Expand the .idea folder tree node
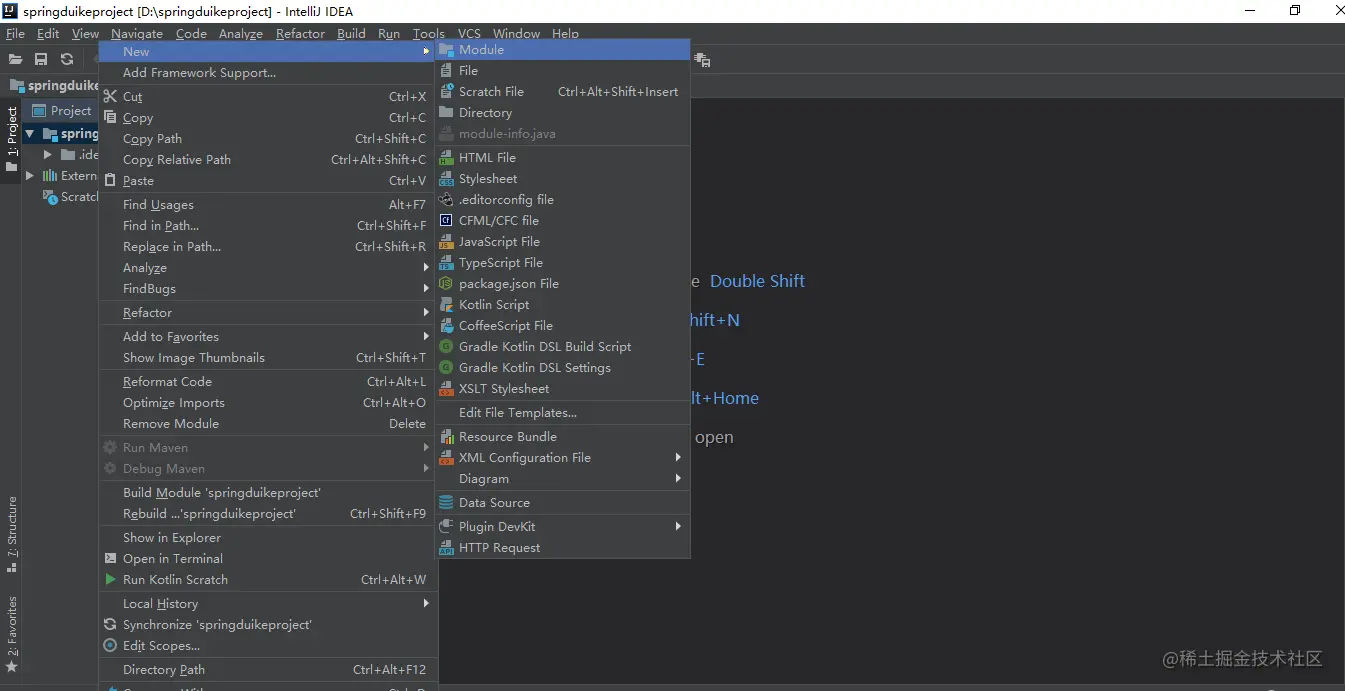The width and height of the screenshot is (1345, 691). click(47, 155)
